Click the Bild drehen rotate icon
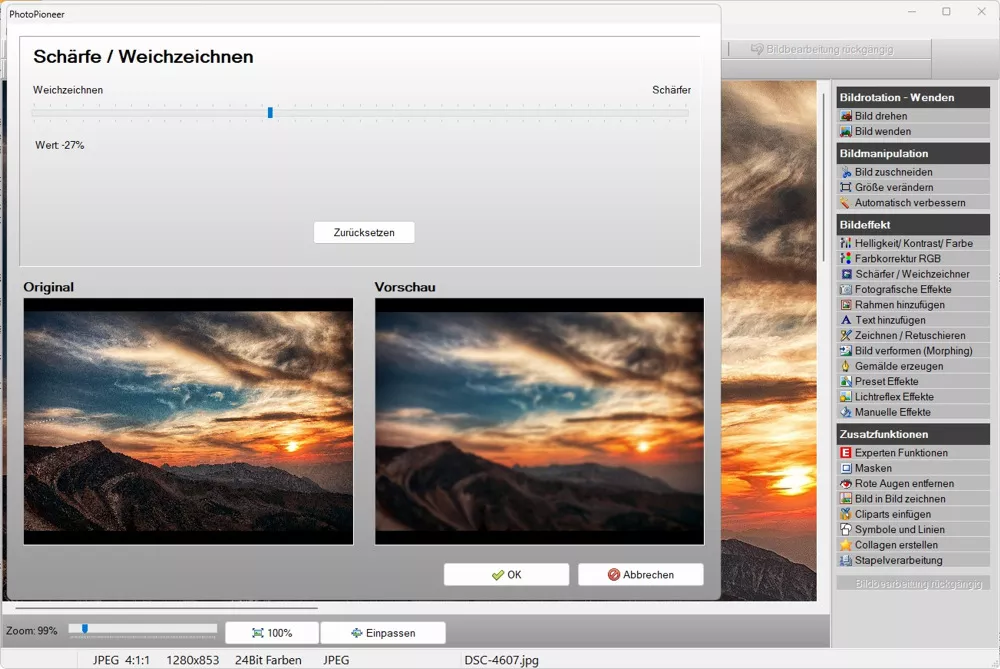 (x=846, y=117)
